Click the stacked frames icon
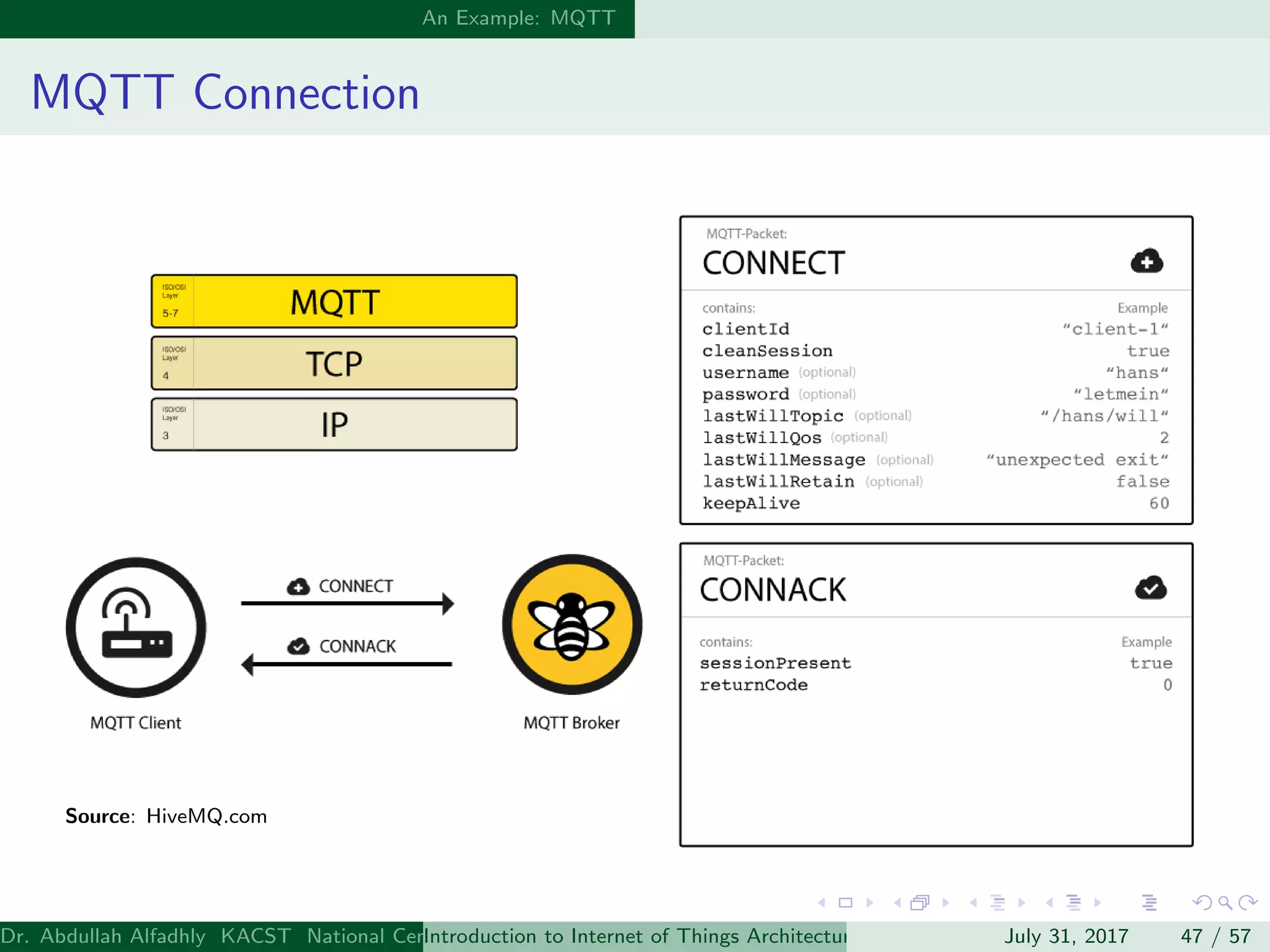 [x=920, y=902]
